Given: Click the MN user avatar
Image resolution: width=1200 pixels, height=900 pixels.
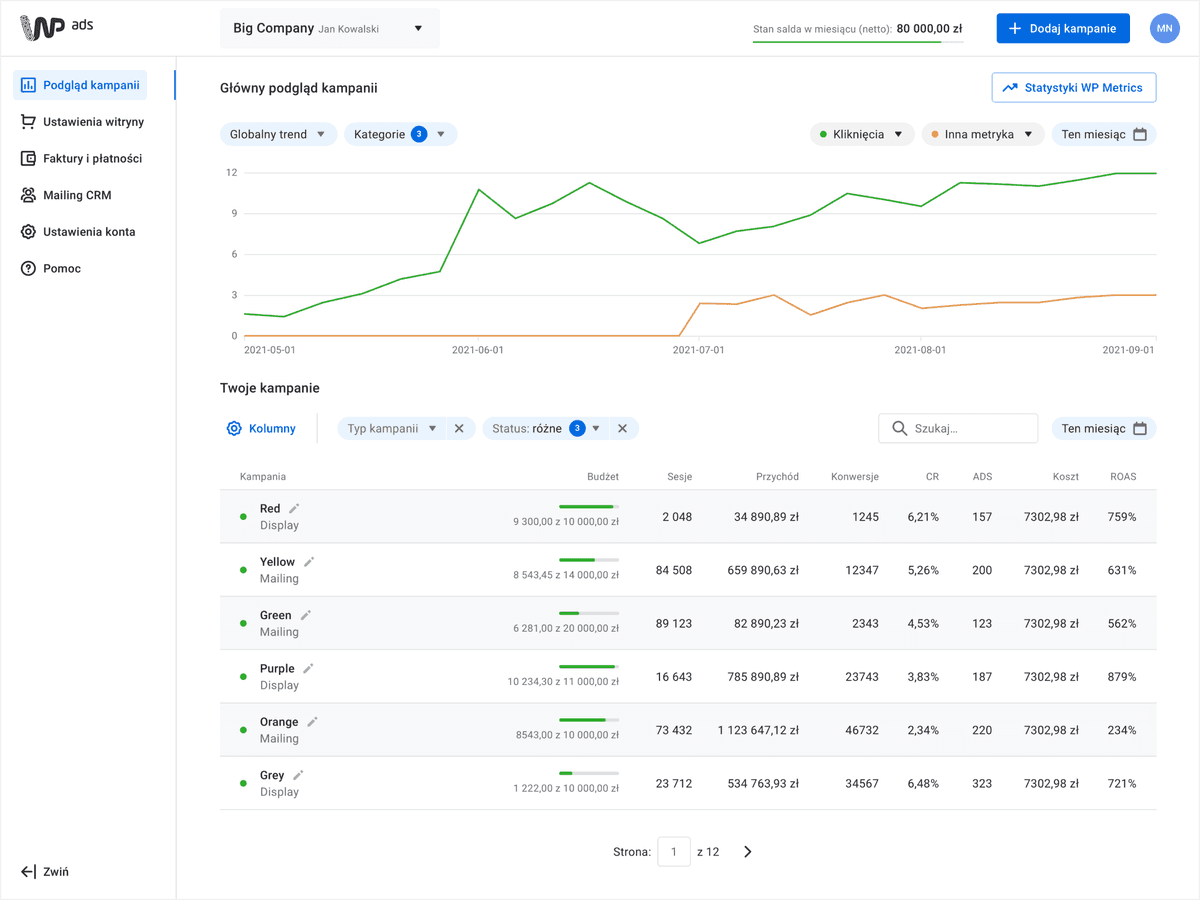Looking at the screenshot, I should pos(1164,28).
